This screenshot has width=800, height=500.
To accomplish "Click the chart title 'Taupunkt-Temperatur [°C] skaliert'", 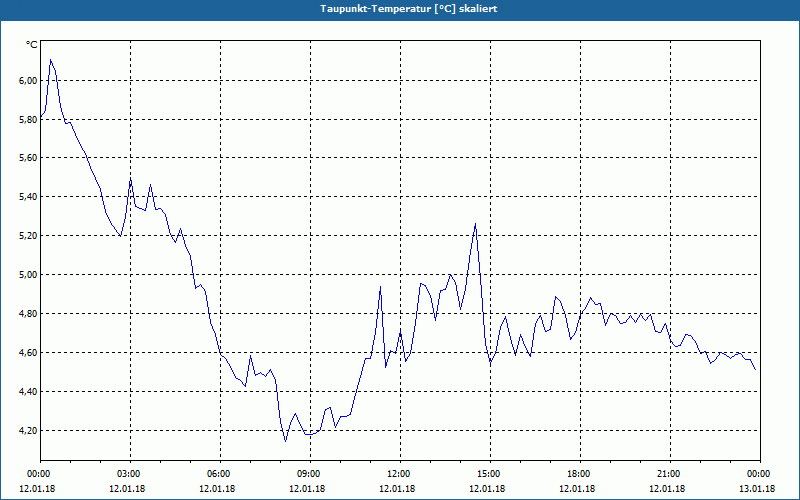I will click(409, 9).
